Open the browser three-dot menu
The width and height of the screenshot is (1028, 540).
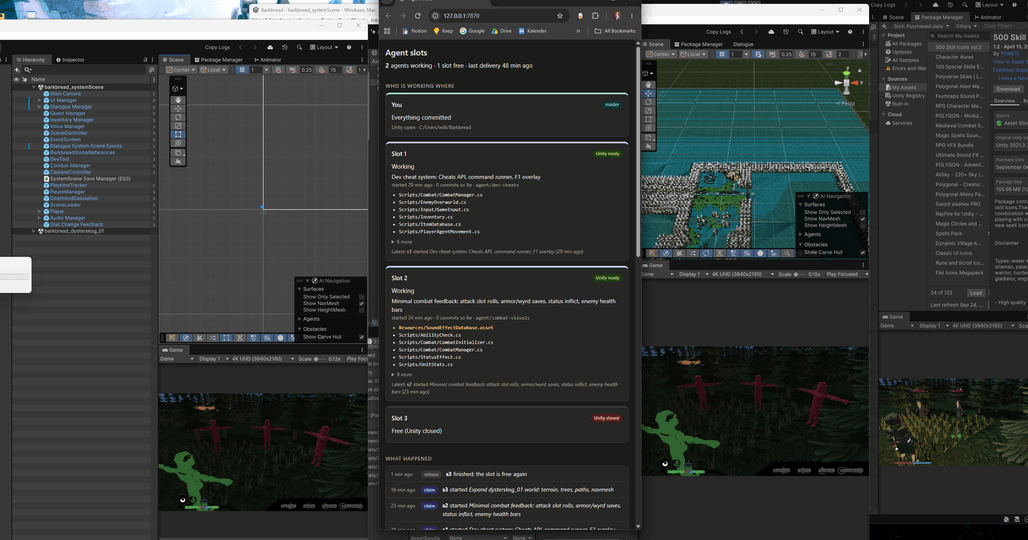tap(632, 16)
